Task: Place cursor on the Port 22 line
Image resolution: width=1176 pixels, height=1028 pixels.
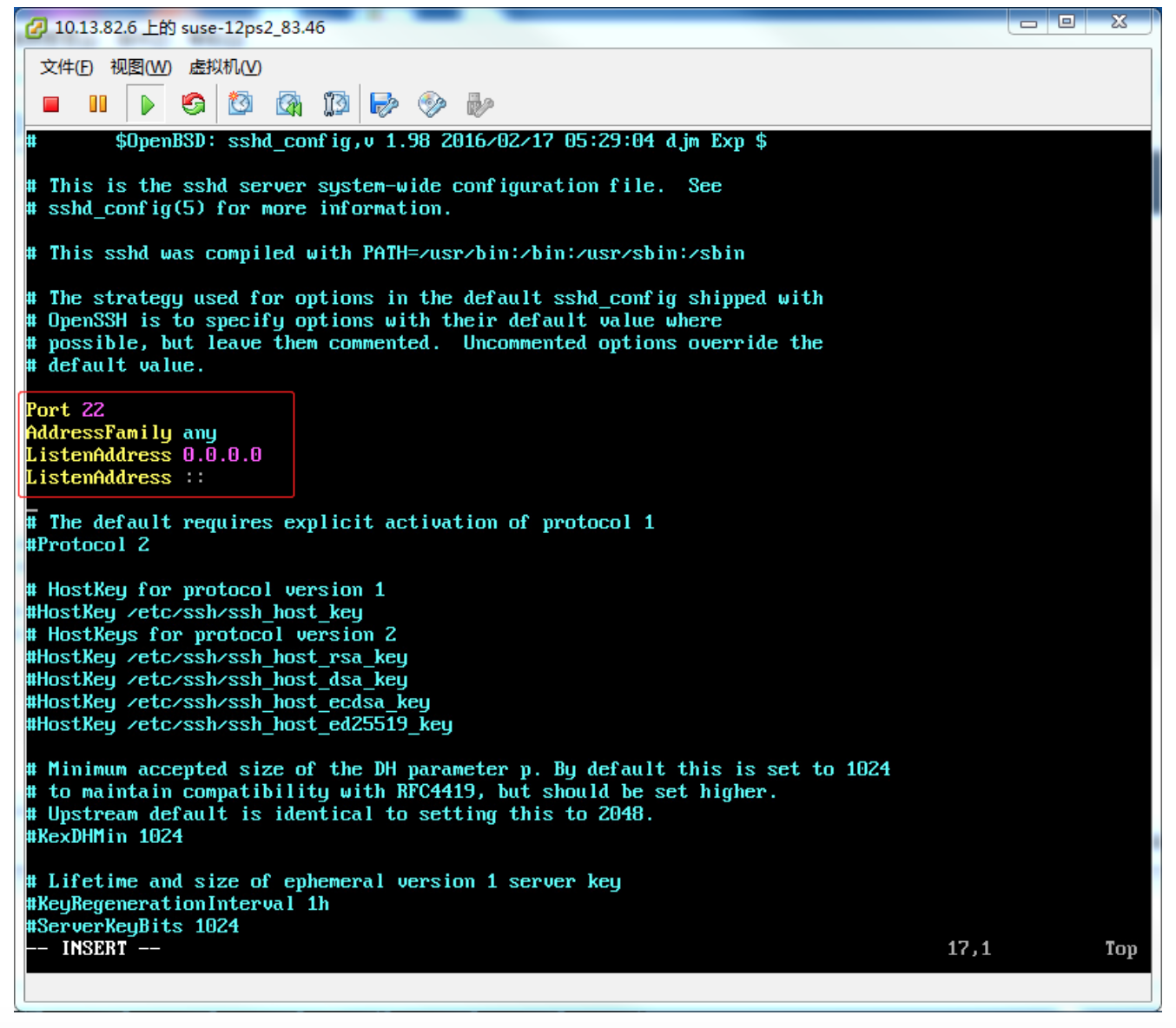Action: point(65,410)
